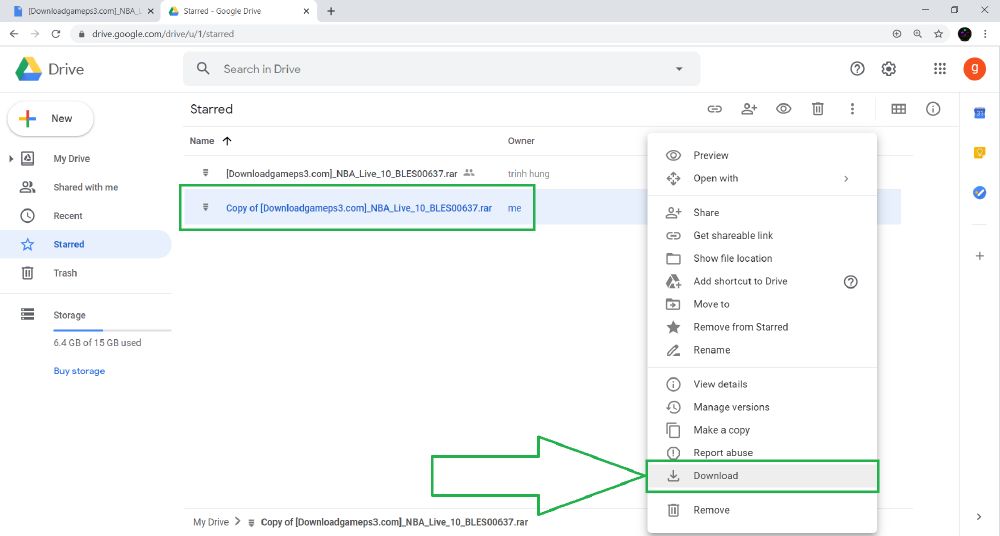Choose Download in context menu
The width and height of the screenshot is (1000, 536).
[762, 476]
